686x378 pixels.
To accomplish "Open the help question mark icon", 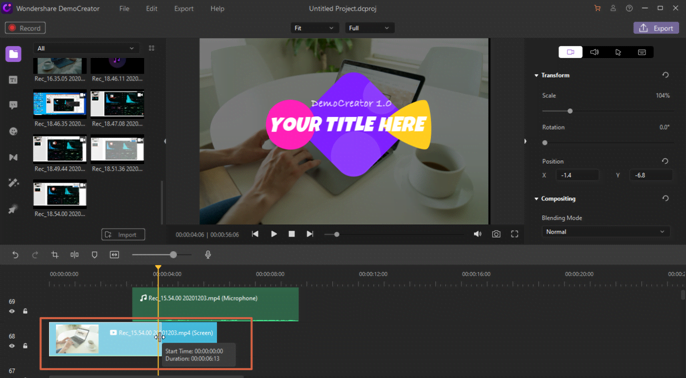I will [x=629, y=8].
